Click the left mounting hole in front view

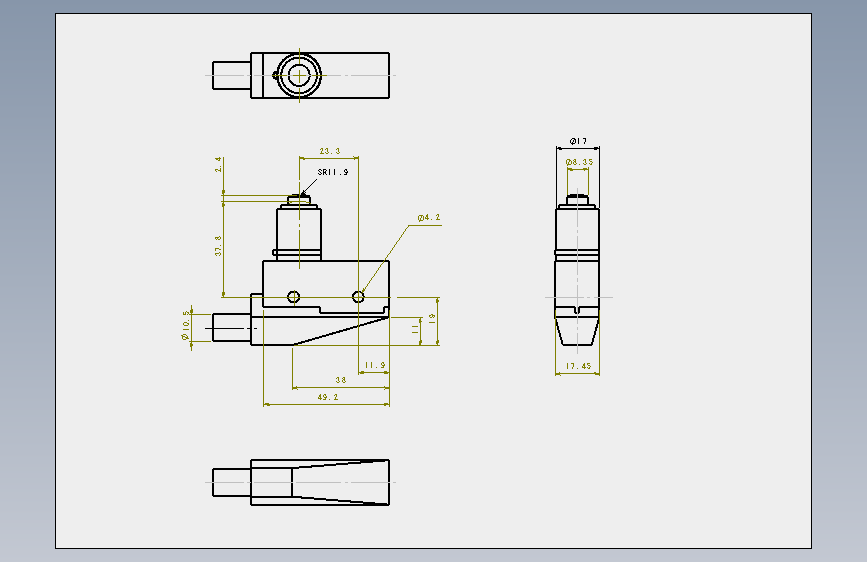pos(294,297)
